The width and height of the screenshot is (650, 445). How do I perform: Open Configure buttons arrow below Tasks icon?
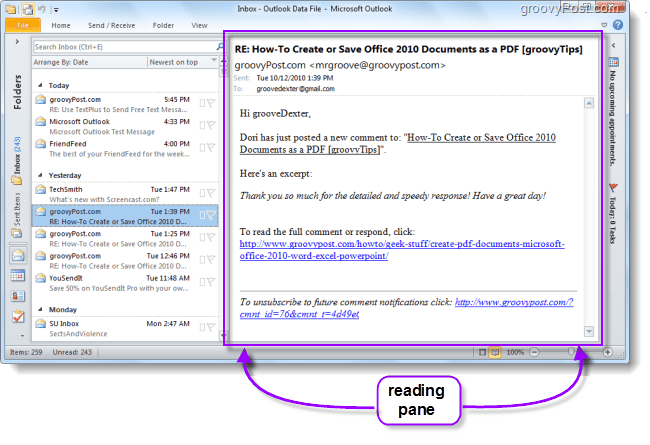click(x=22, y=335)
